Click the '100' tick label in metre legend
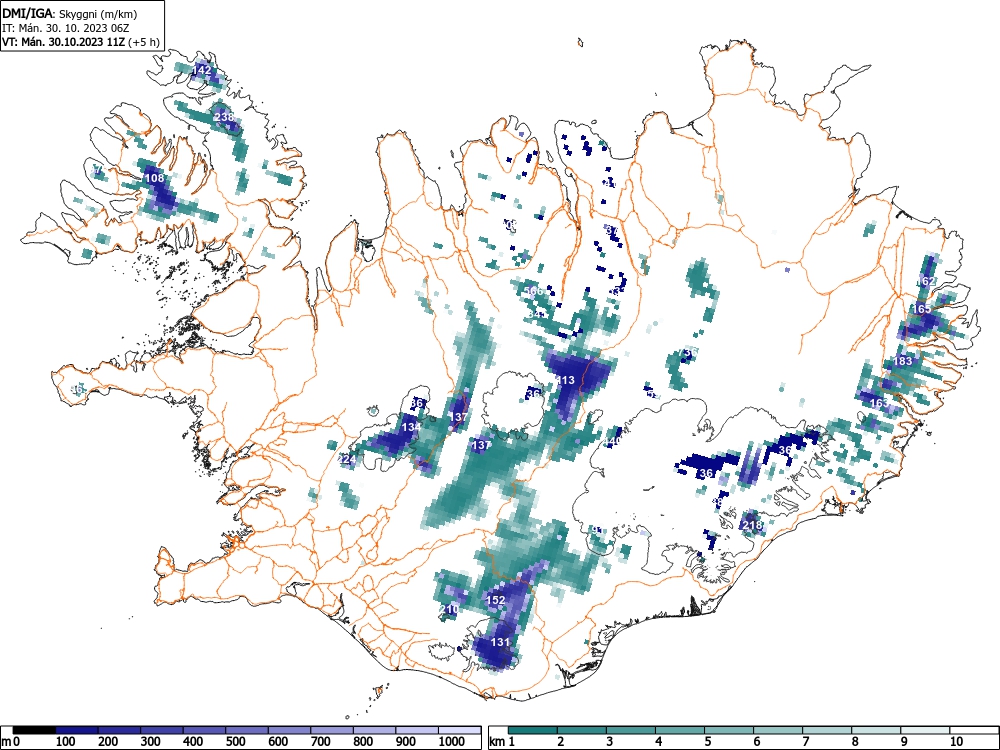This screenshot has width=1000, height=750. [x=66, y=742]
